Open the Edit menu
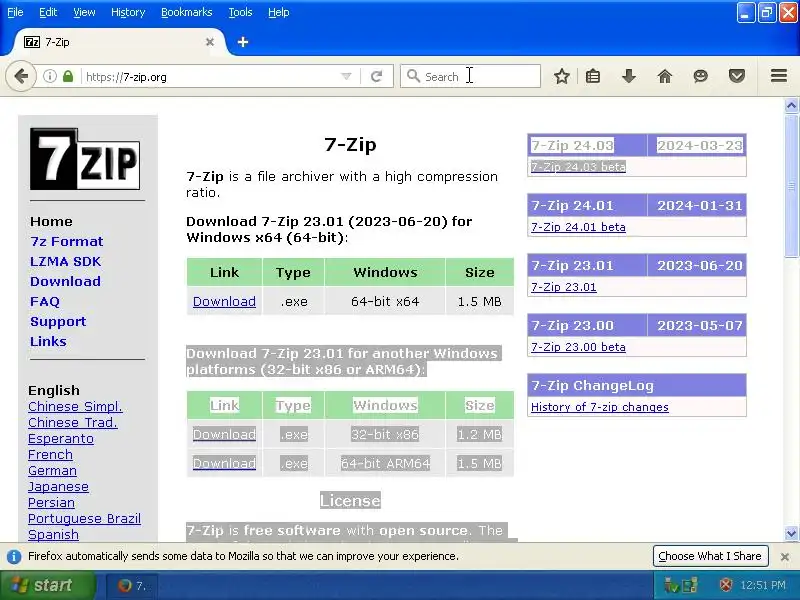The width and height of the screenshot is (800, 600). coord(47,12)
